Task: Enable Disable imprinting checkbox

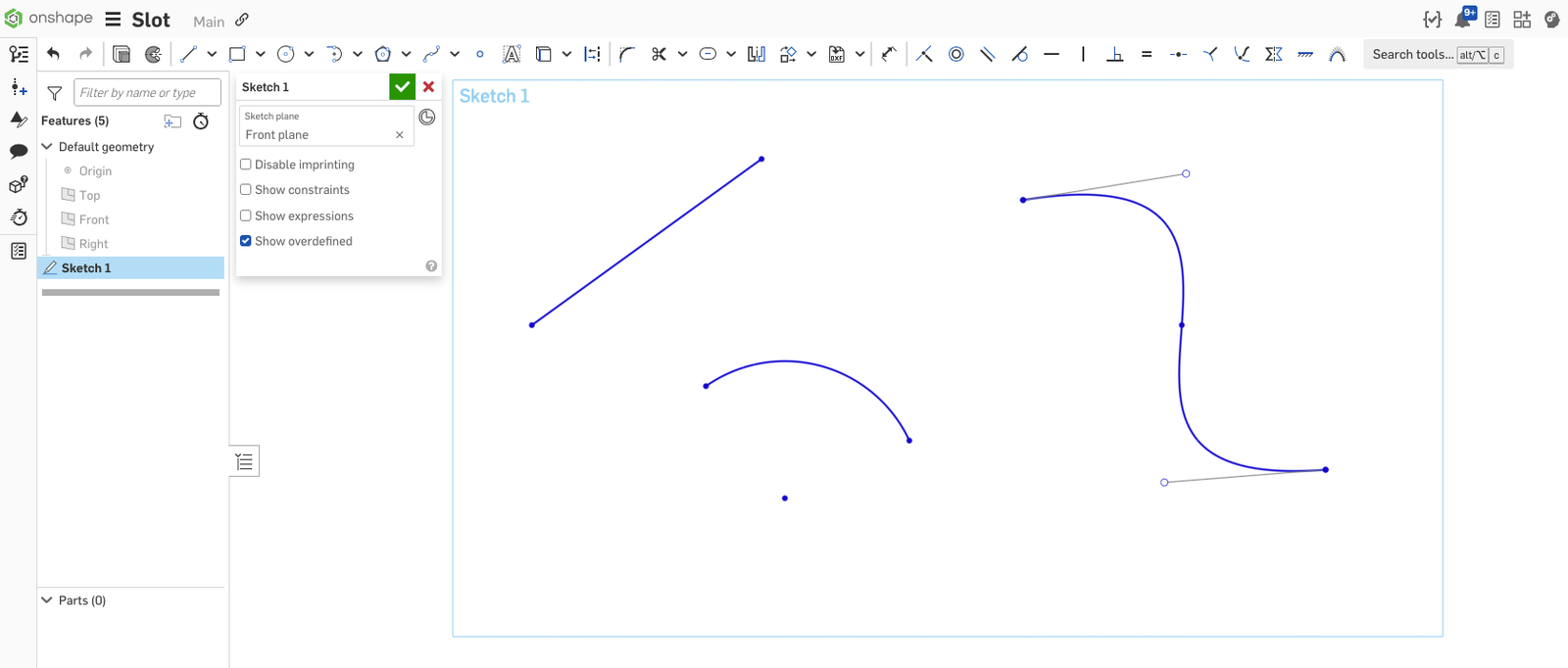Action: tap(246, 165)
